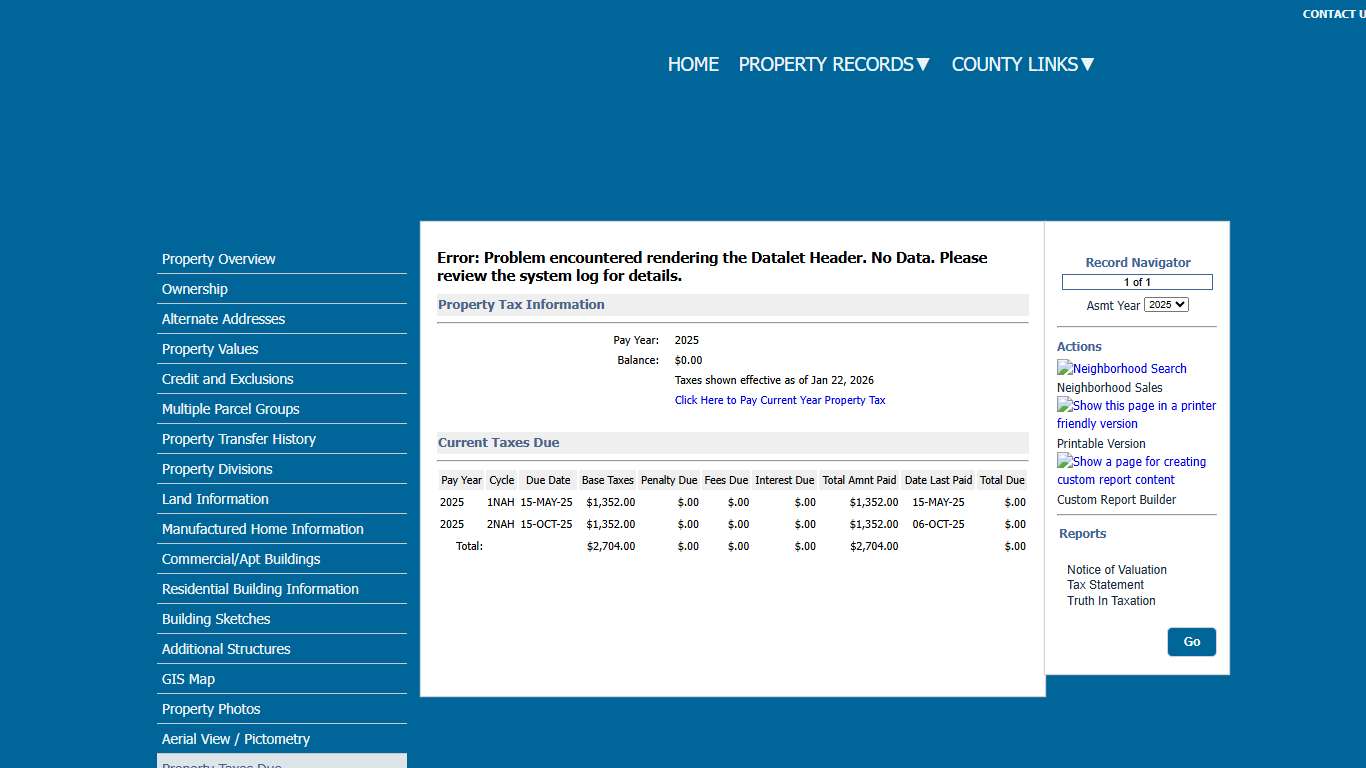This screenshot has height=768, width=1366.
Task: Click Here to Pay Current Year Property Tax
Action: (x=779, y=399)
